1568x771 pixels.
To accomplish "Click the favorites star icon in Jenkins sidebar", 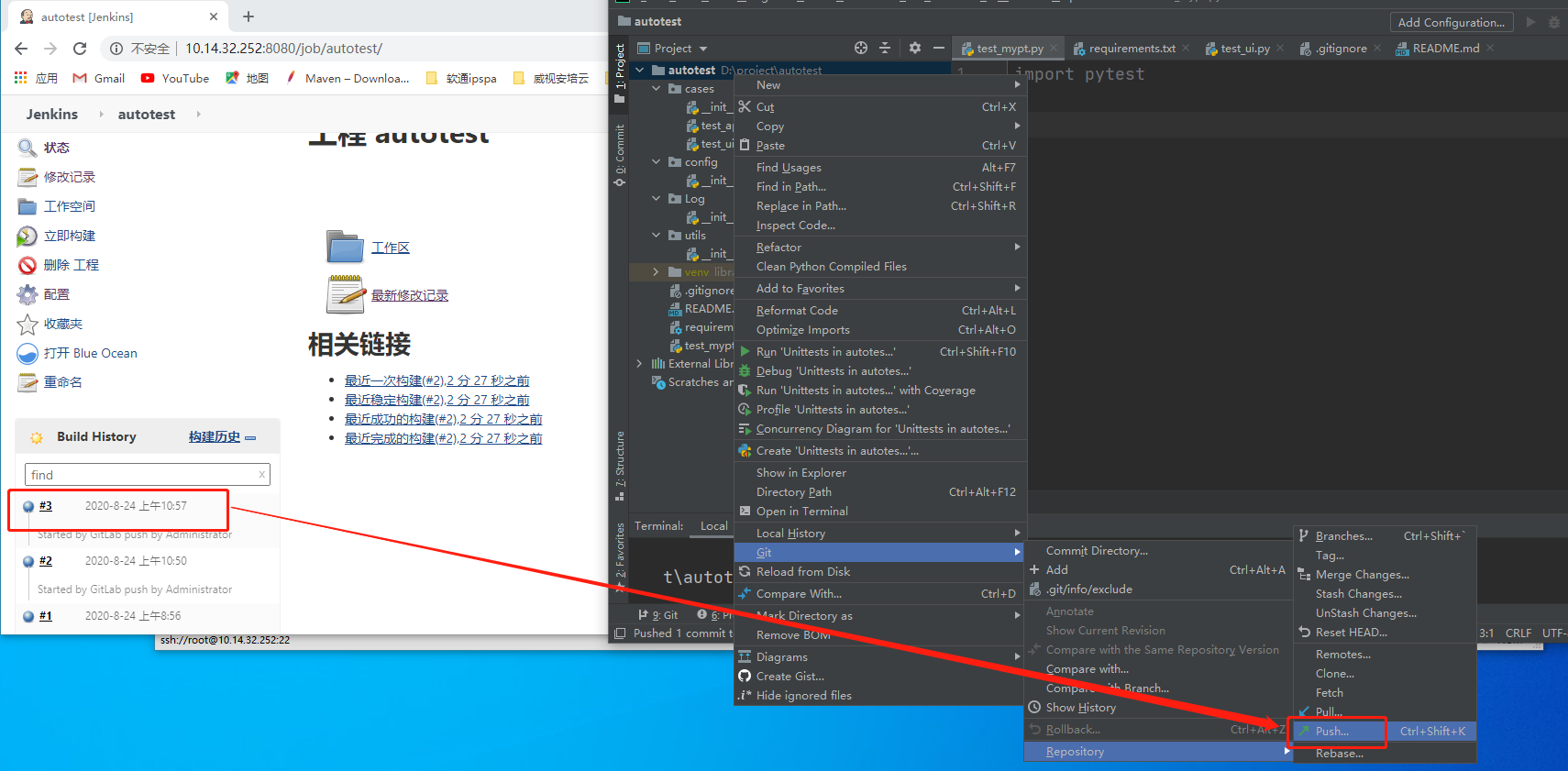I will click(x=28, y=324).
